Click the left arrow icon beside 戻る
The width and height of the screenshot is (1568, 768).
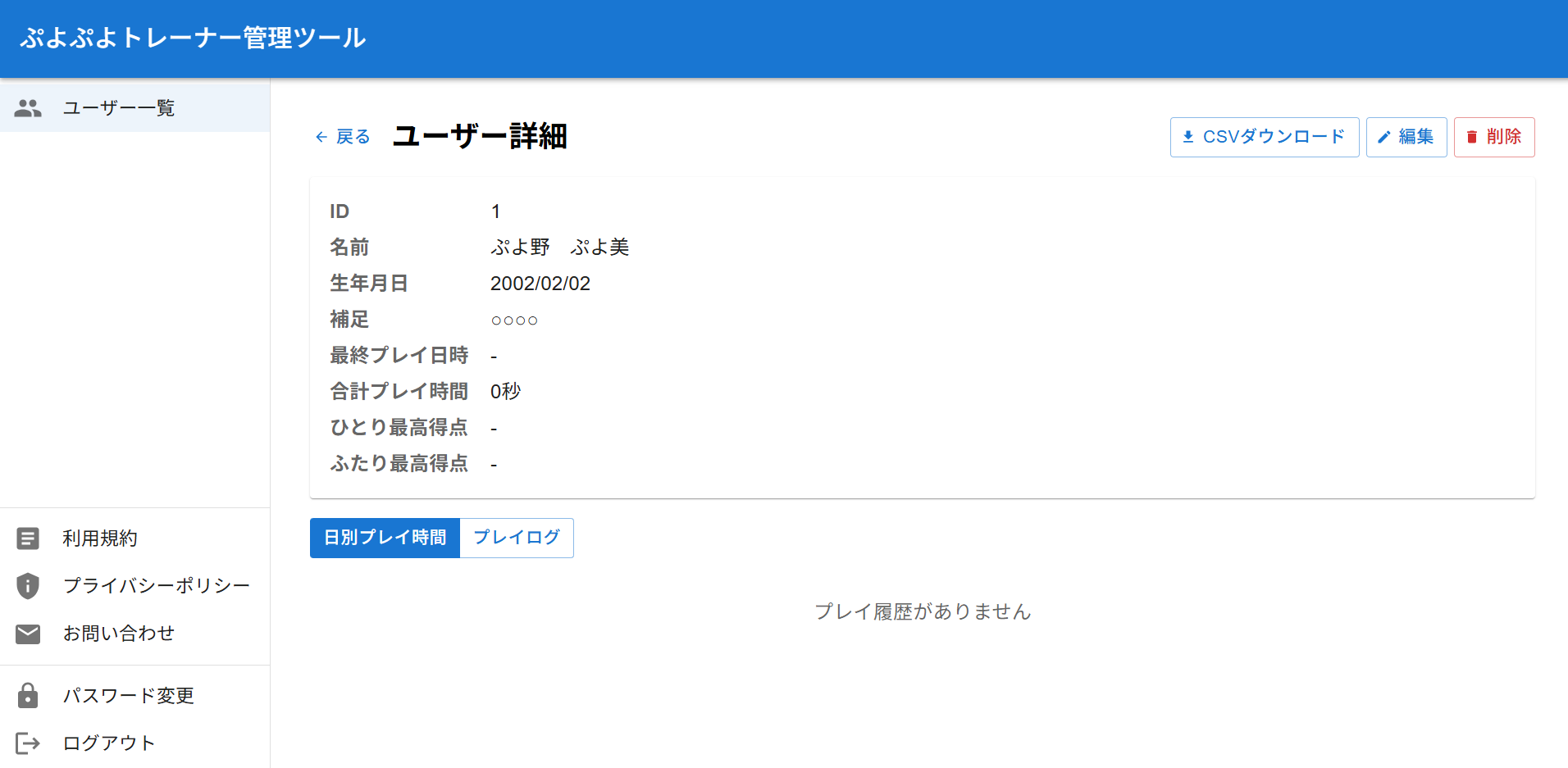coord(321,137)
